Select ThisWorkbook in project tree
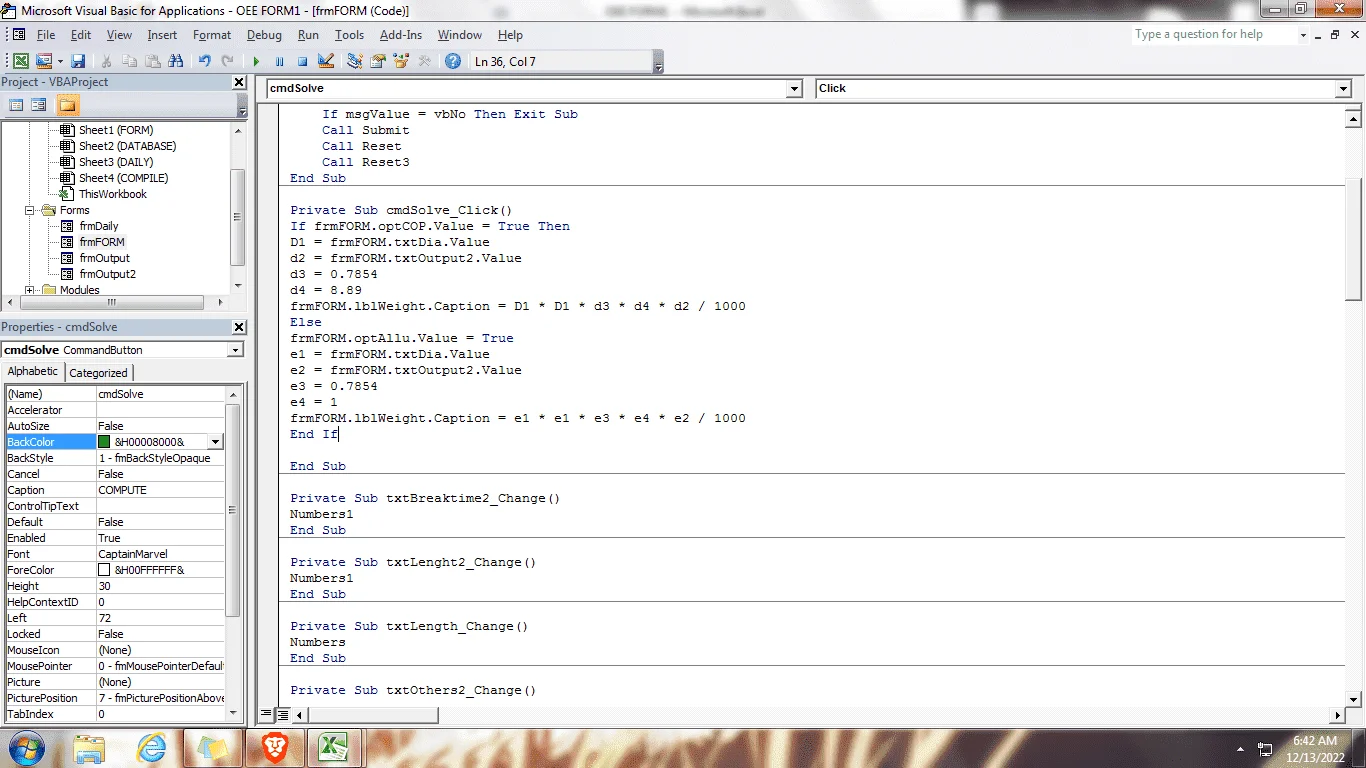 coord(113,194)
